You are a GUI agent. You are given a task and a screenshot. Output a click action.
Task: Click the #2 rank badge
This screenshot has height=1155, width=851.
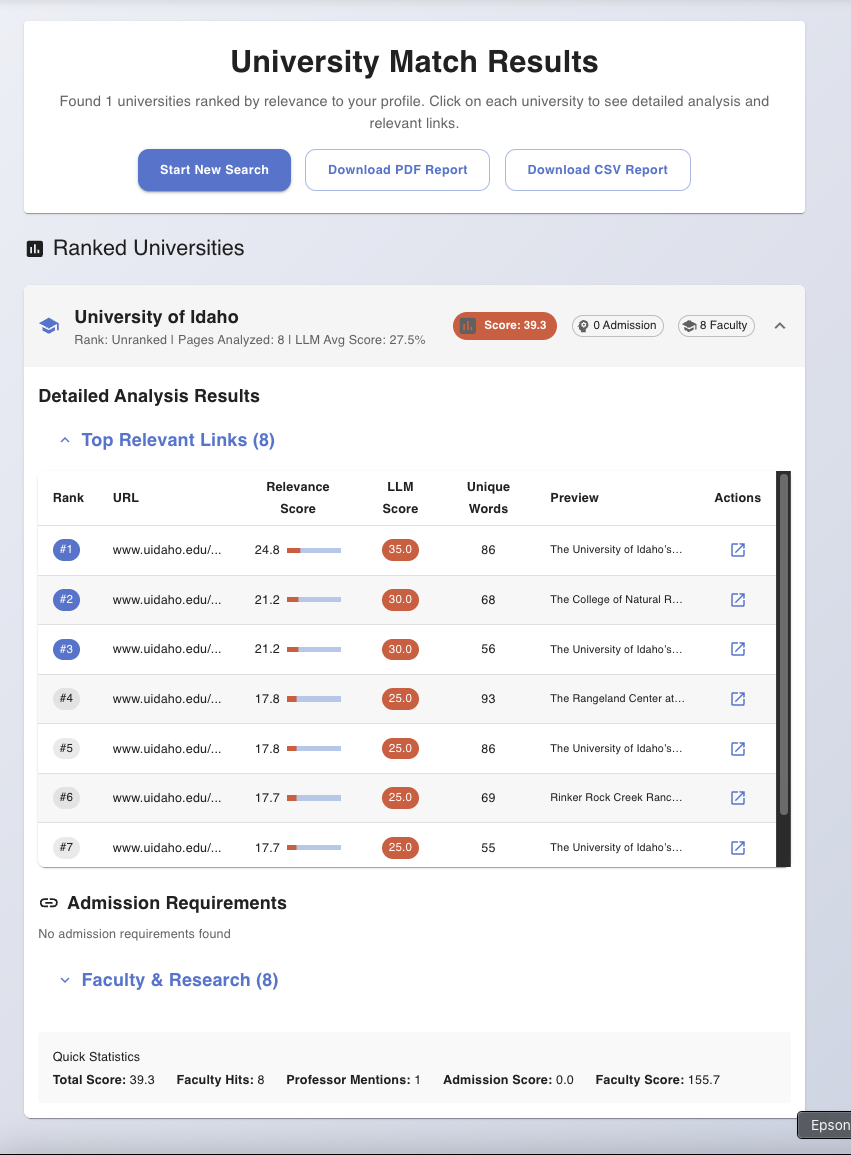(66, 600)
